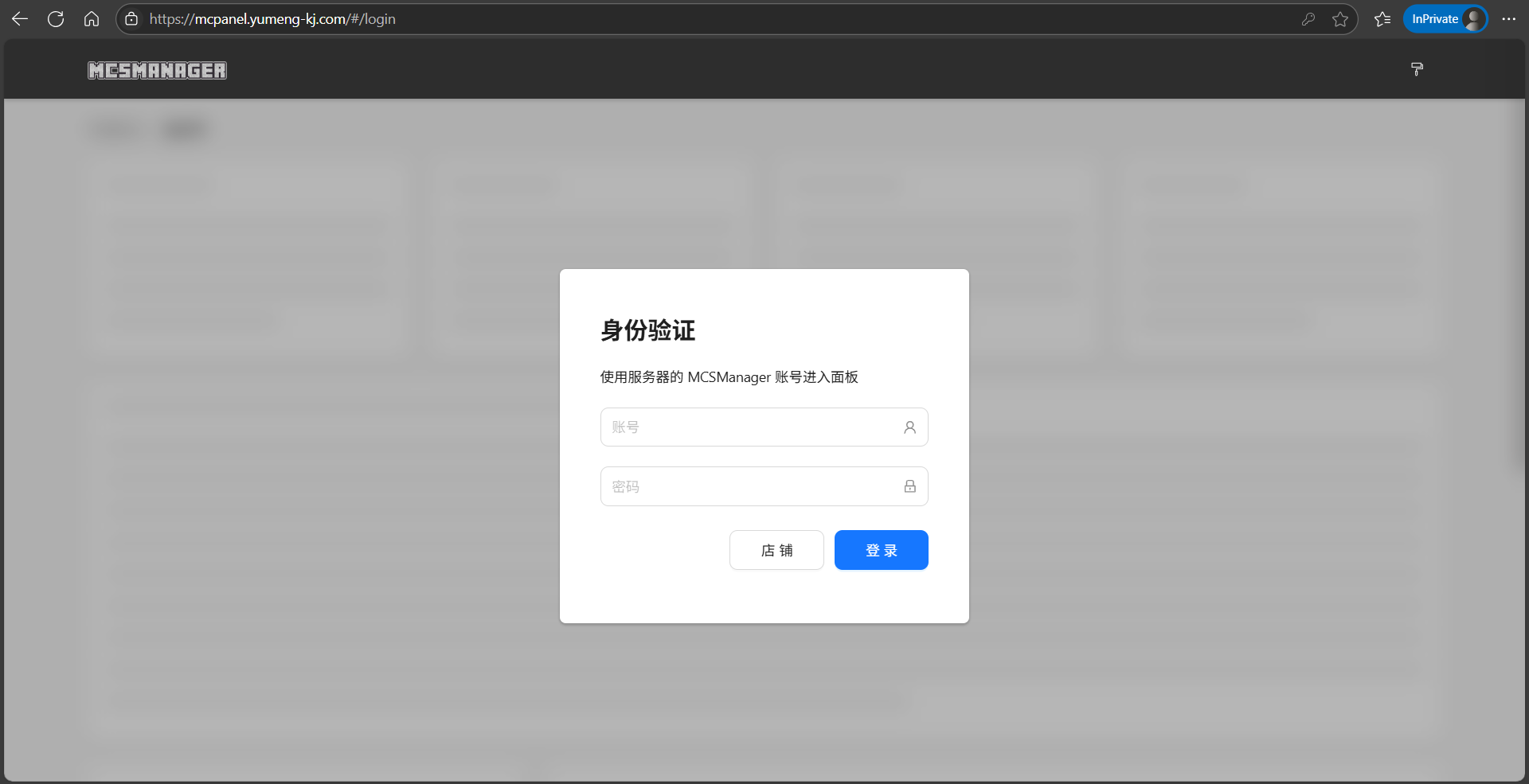Click the MCSManager logo in header

tap(157, 71)
